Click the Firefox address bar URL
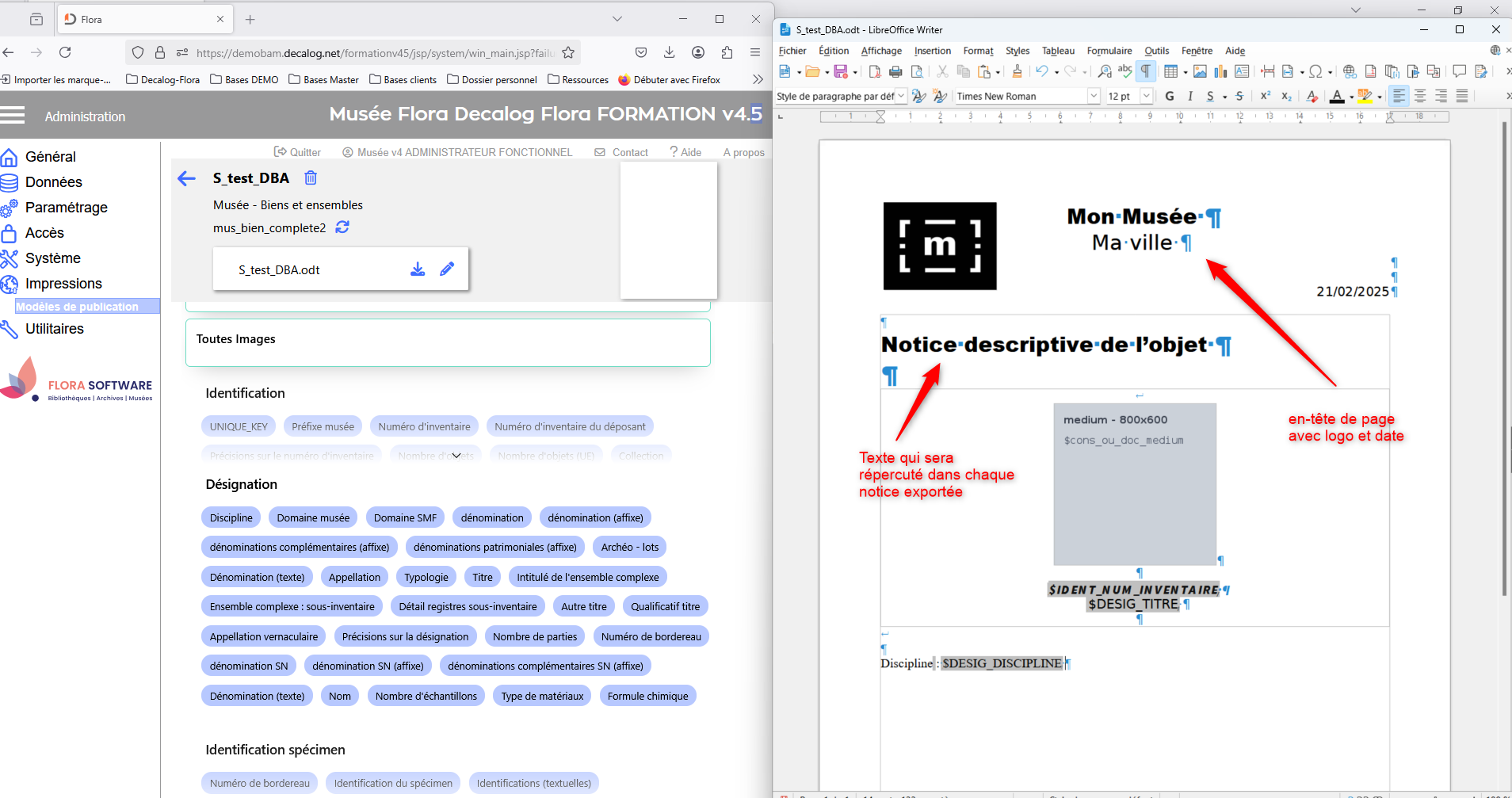 [374, 53]
